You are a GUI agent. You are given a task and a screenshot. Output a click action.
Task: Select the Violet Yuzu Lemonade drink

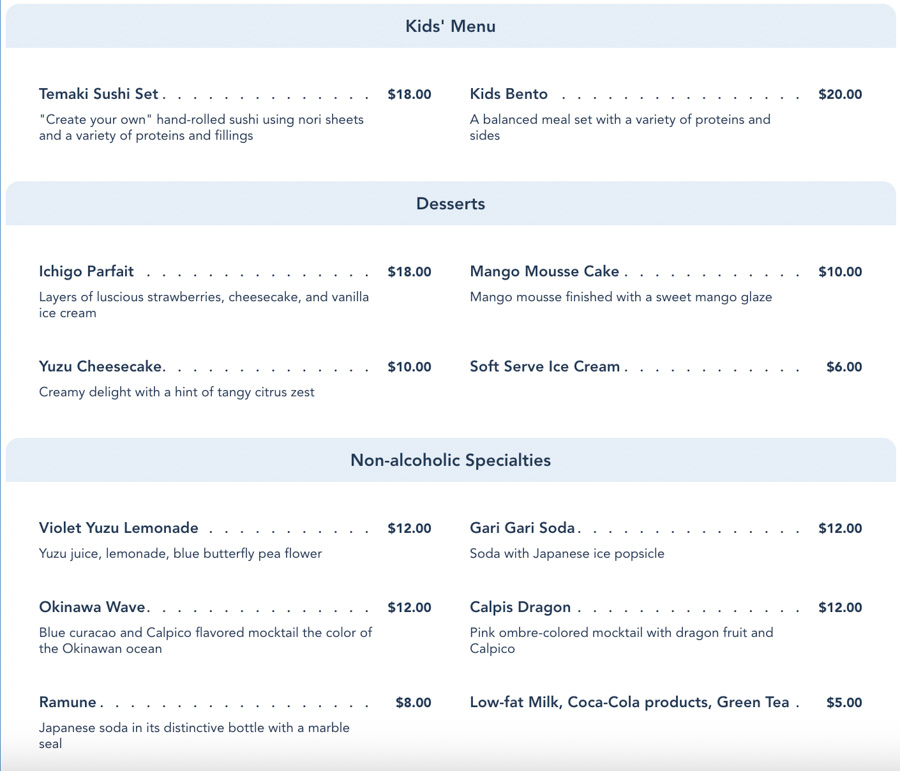point(119,528)
